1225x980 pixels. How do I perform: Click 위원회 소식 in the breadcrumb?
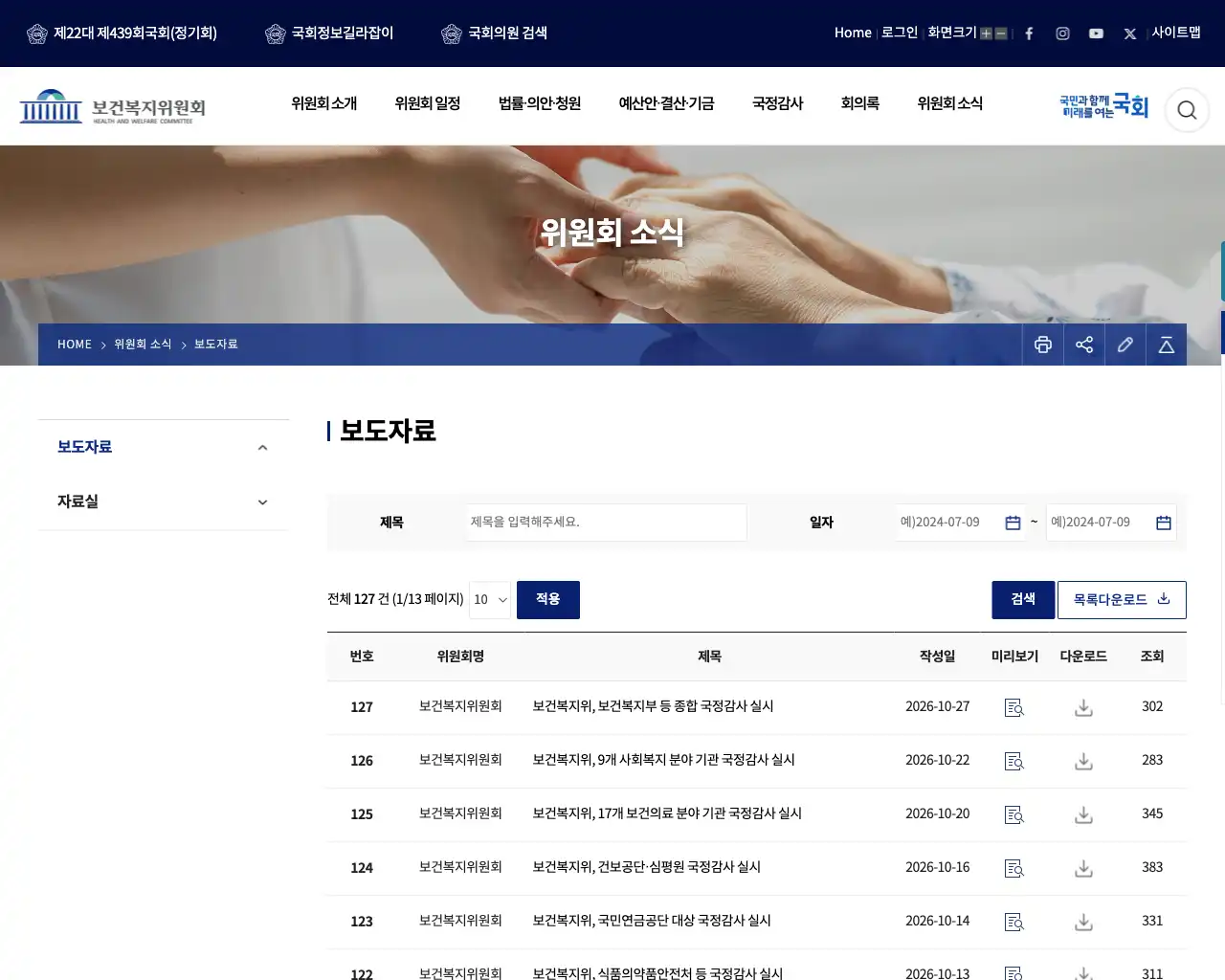[143, 345]
